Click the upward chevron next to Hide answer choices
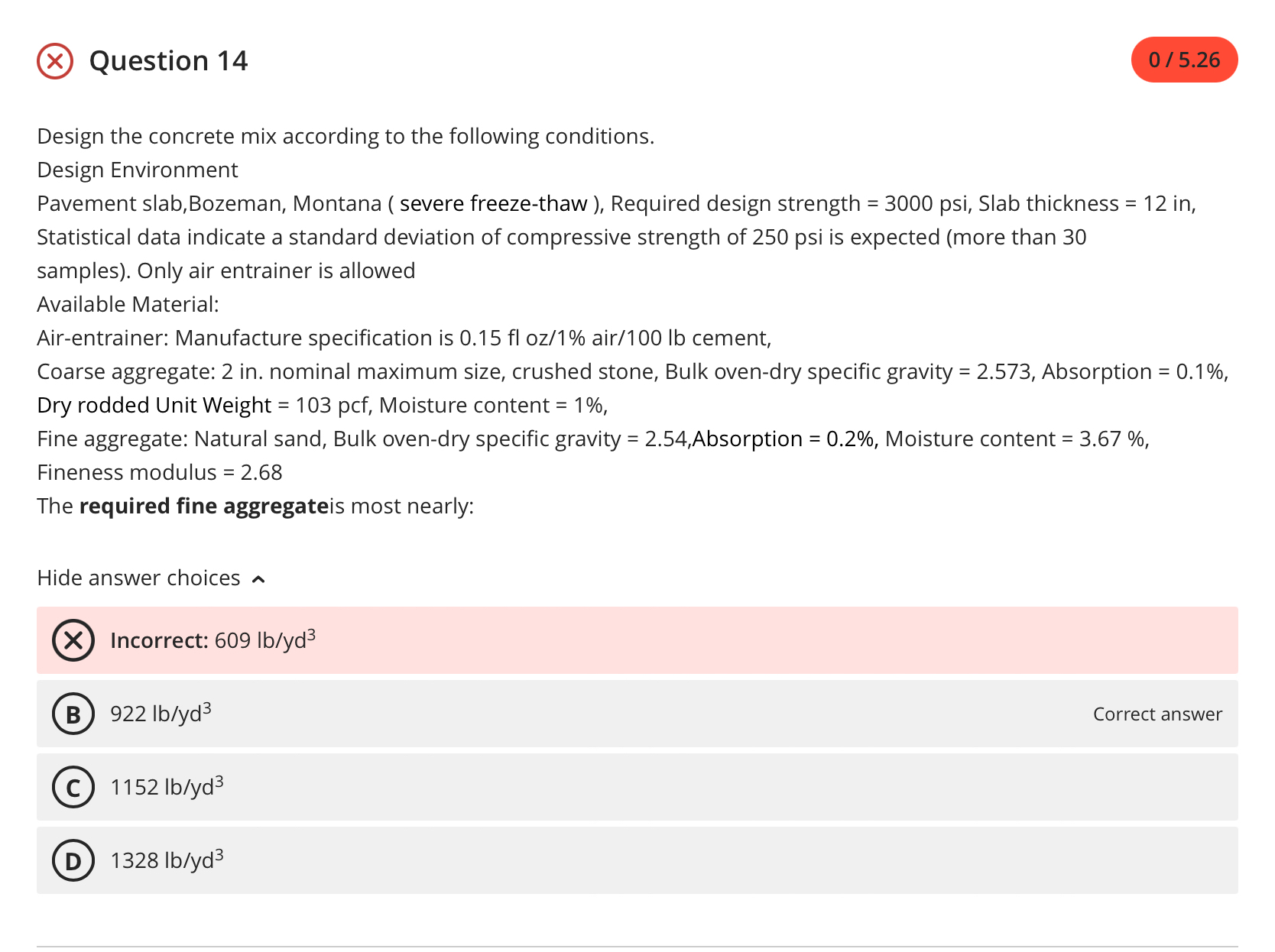 click(x=258, y=579)
